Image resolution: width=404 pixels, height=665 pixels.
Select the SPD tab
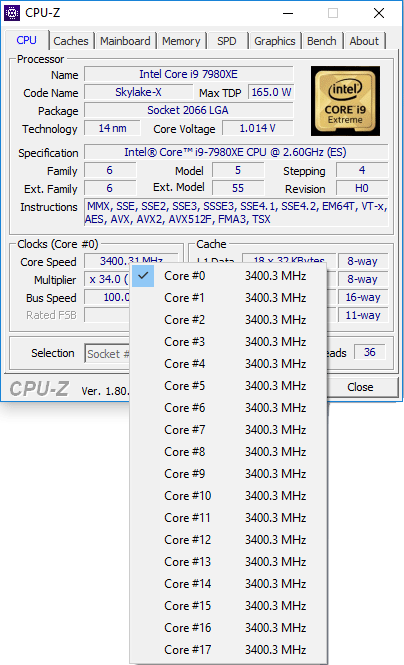pos(227,41)
